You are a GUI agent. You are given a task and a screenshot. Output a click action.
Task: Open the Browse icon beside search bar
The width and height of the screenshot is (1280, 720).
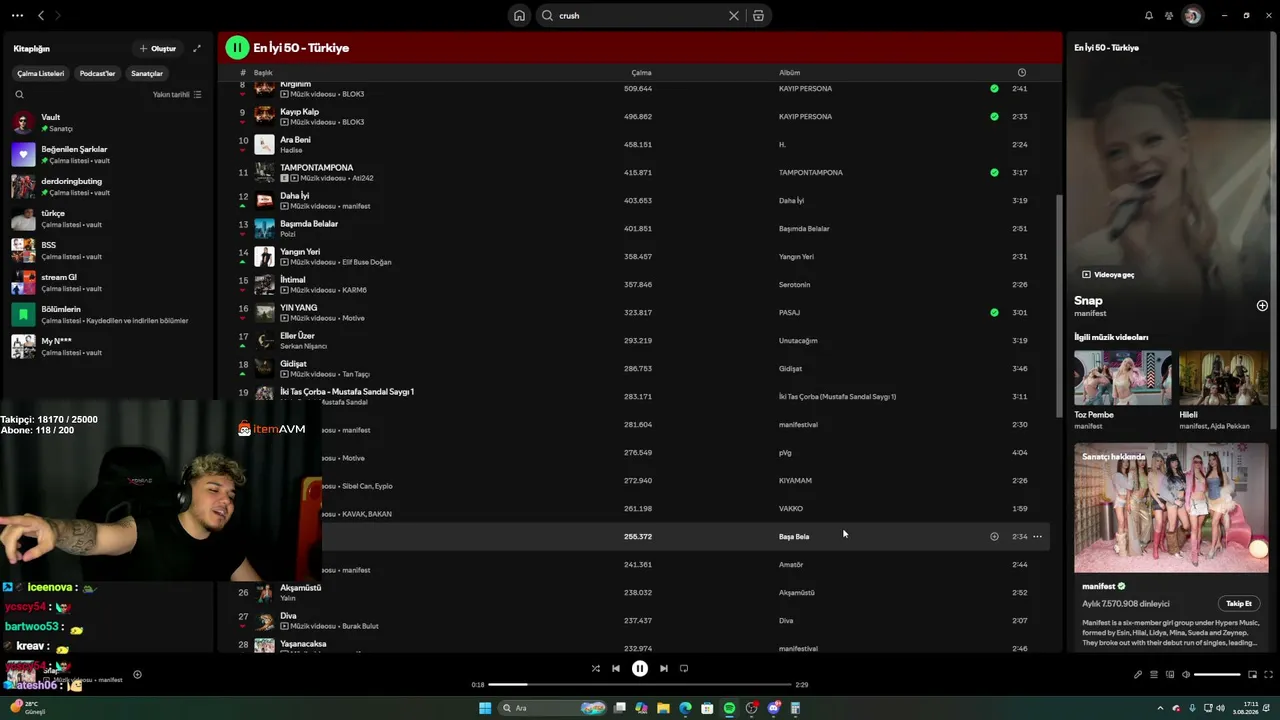758,15
